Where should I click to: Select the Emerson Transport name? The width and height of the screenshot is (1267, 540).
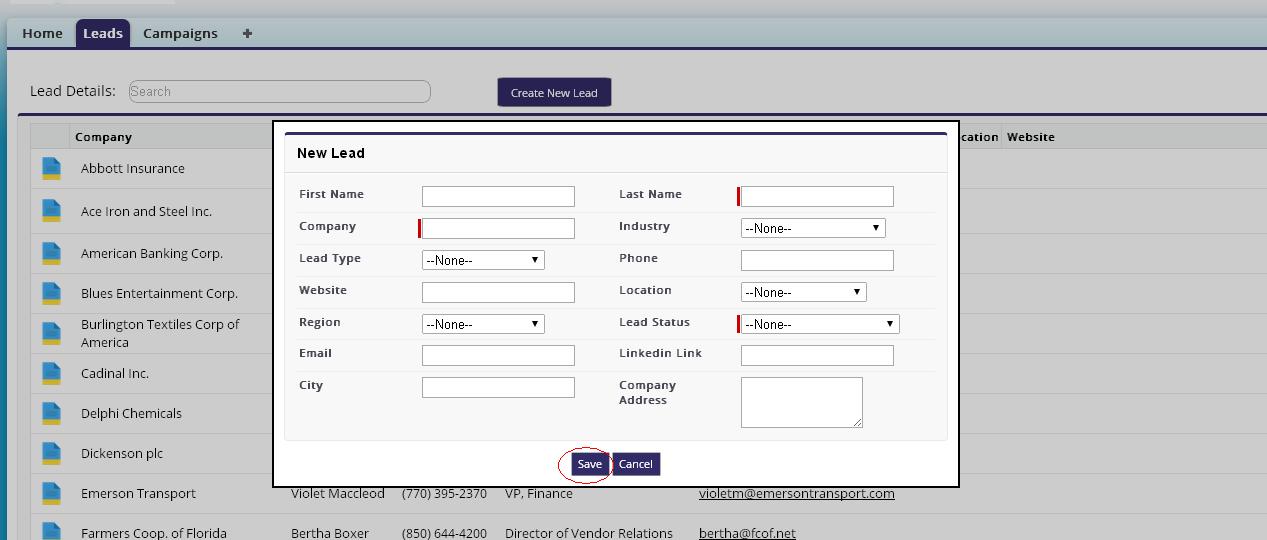tap(138, 493)
